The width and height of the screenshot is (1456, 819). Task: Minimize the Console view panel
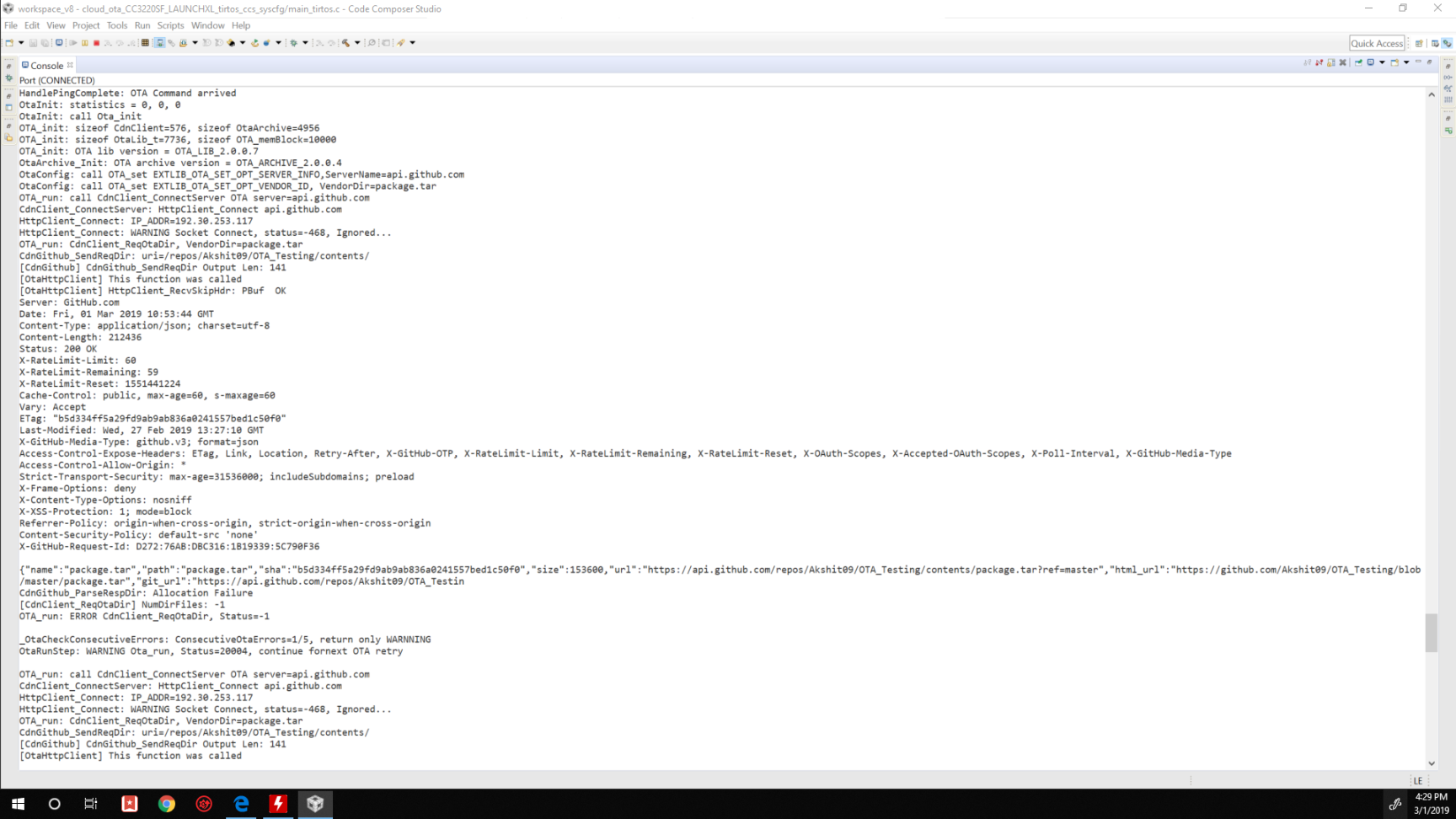pos(1418,62)
